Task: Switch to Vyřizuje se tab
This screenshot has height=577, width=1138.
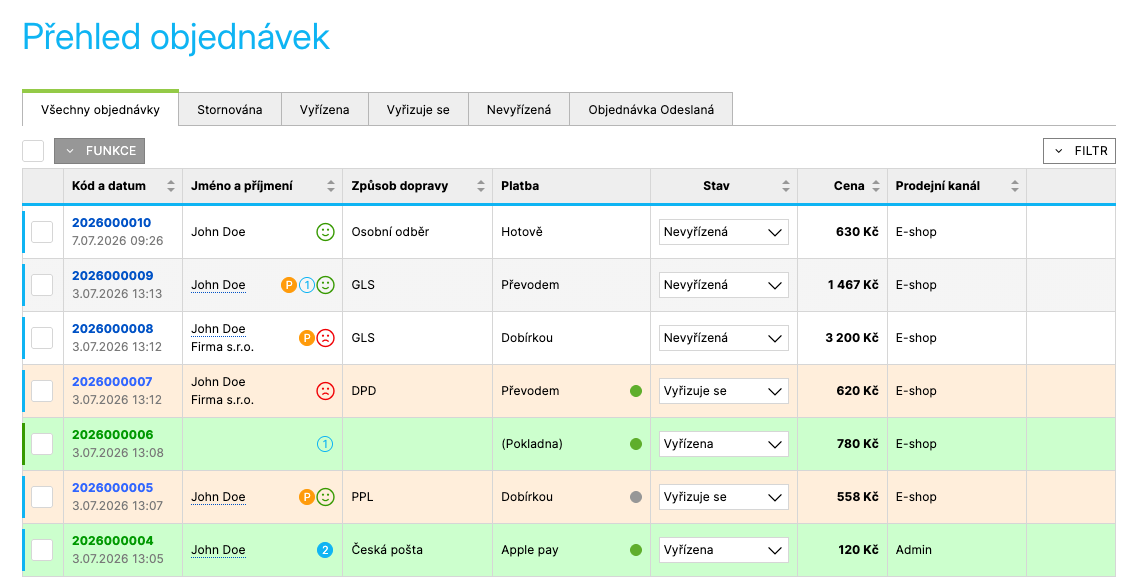Action: 418,110
